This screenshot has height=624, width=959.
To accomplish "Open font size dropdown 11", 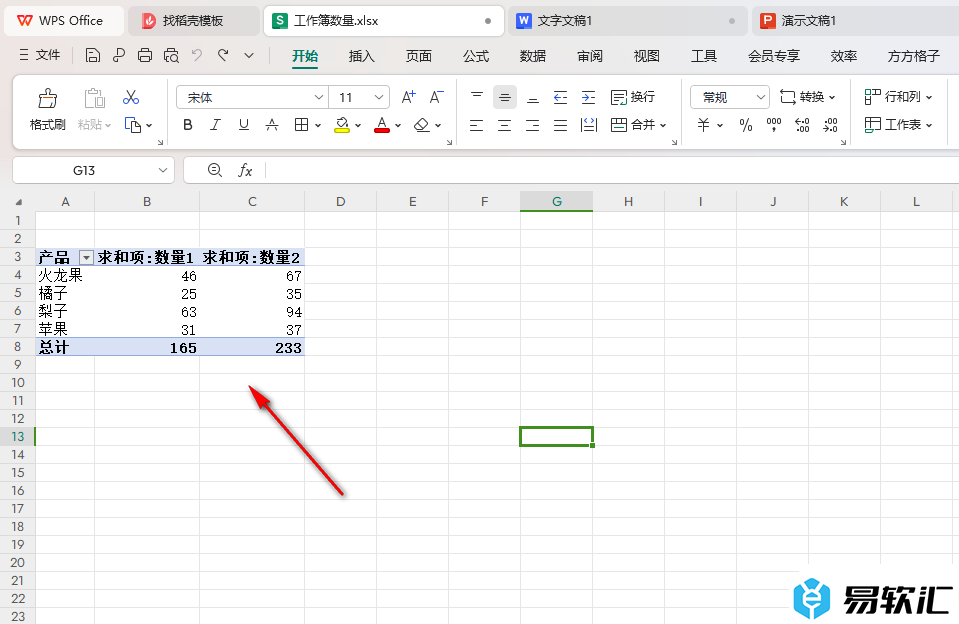I will click(379, 97).
